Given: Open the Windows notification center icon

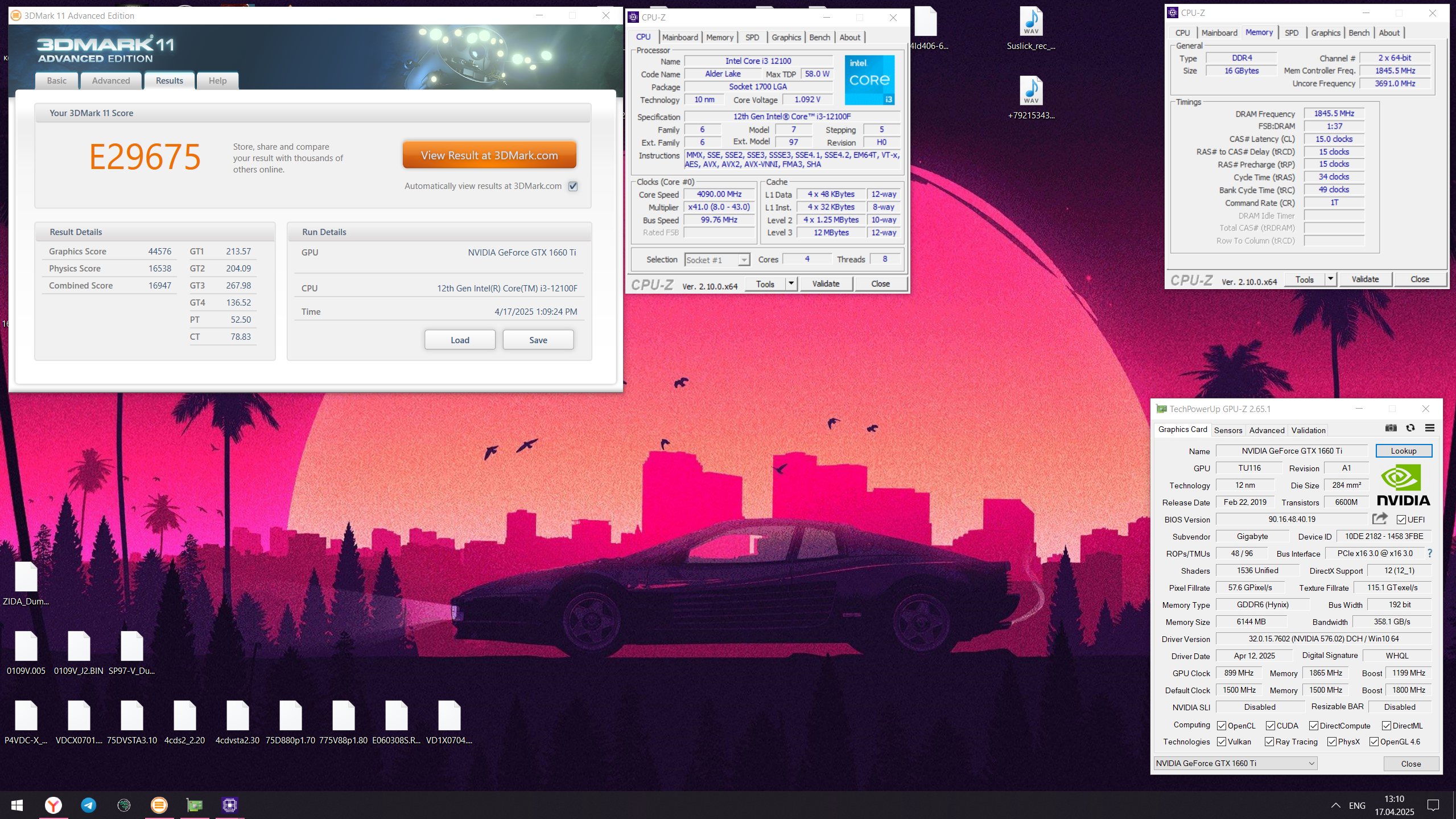Looking at the screenshot, I should click(x=1433, y=805).
